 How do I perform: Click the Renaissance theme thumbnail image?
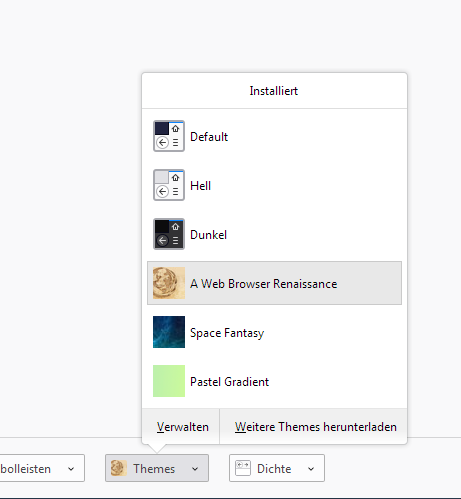169,283
